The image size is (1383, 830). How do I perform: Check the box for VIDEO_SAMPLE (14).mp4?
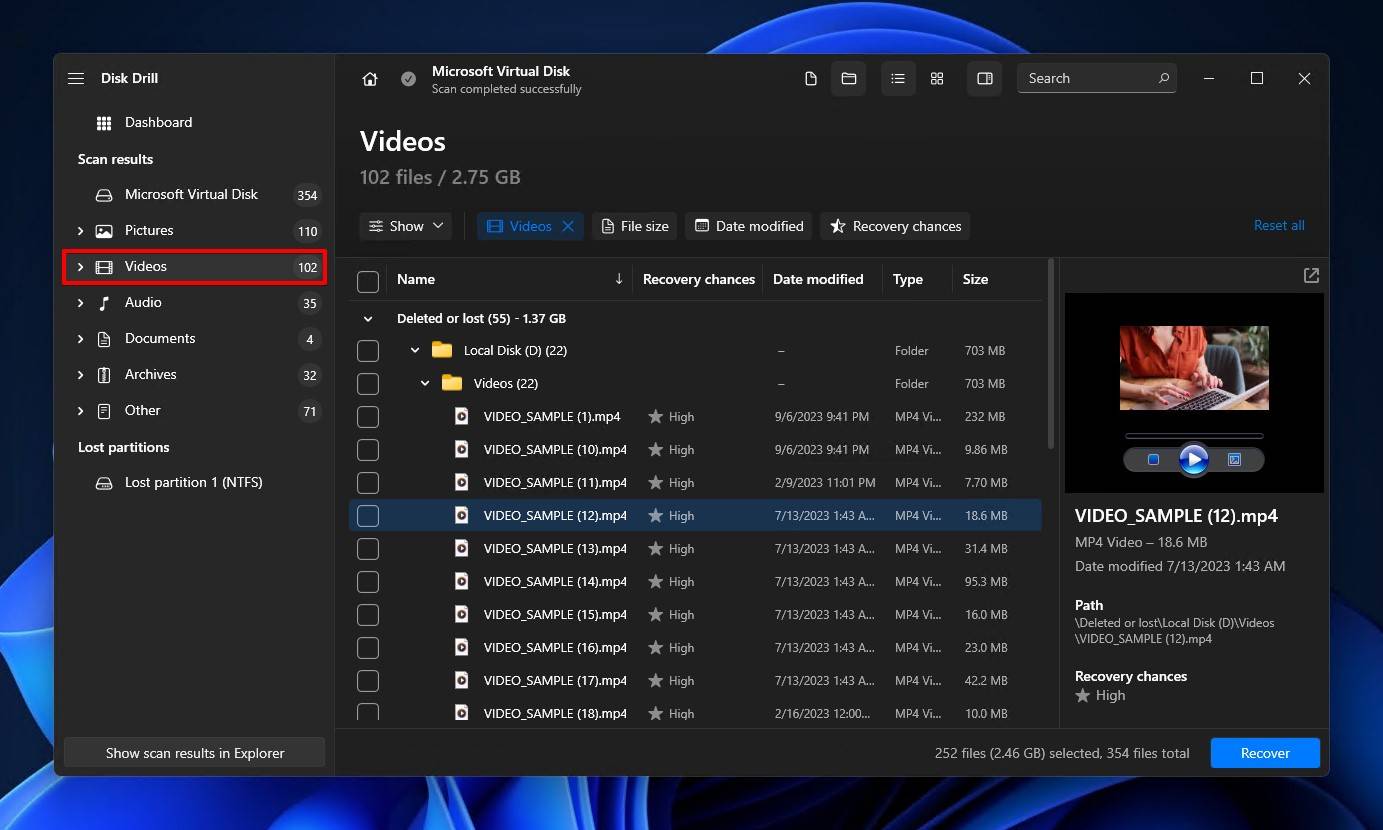(x=368, y=582)
